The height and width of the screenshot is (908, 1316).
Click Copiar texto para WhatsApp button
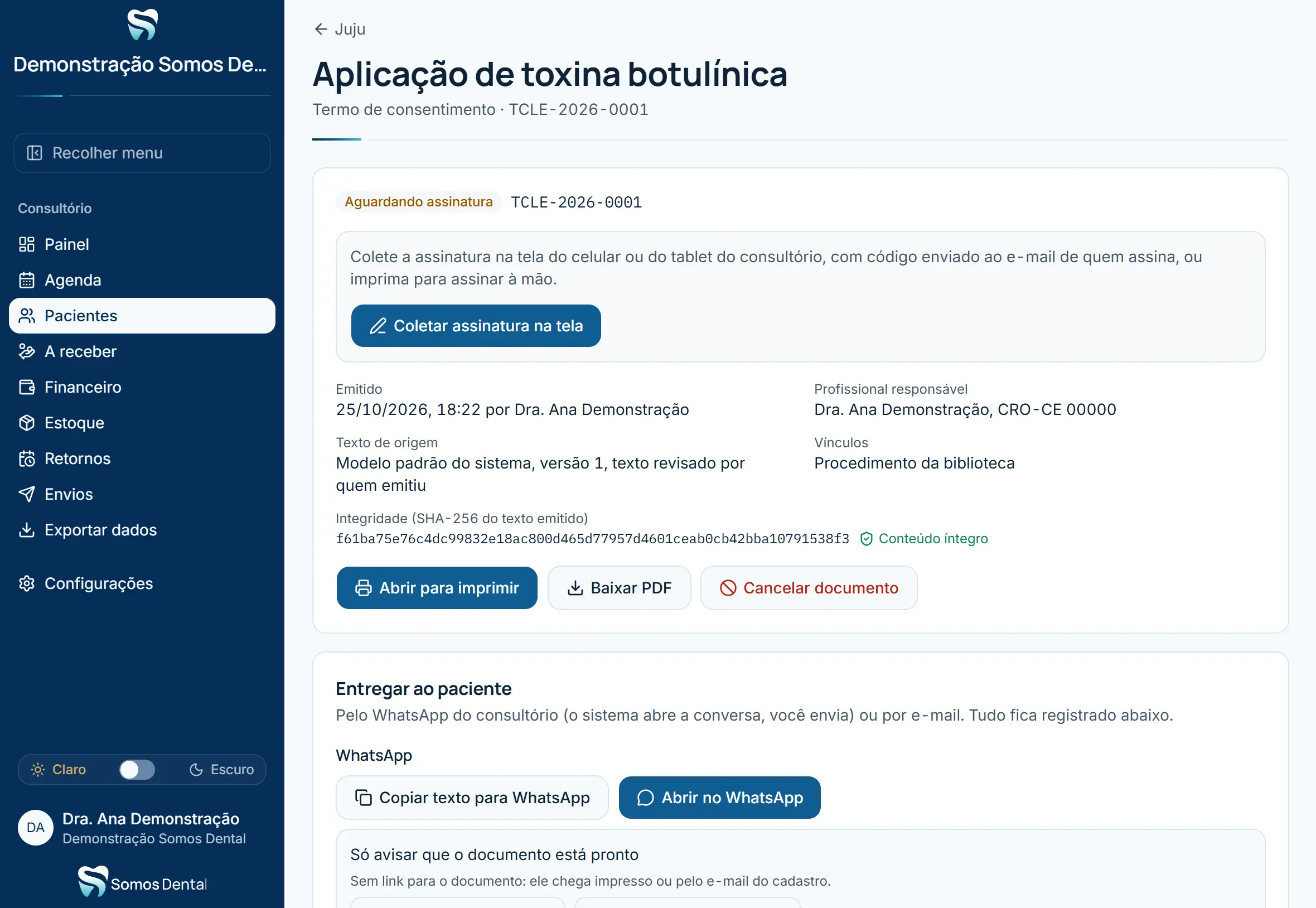472,798
